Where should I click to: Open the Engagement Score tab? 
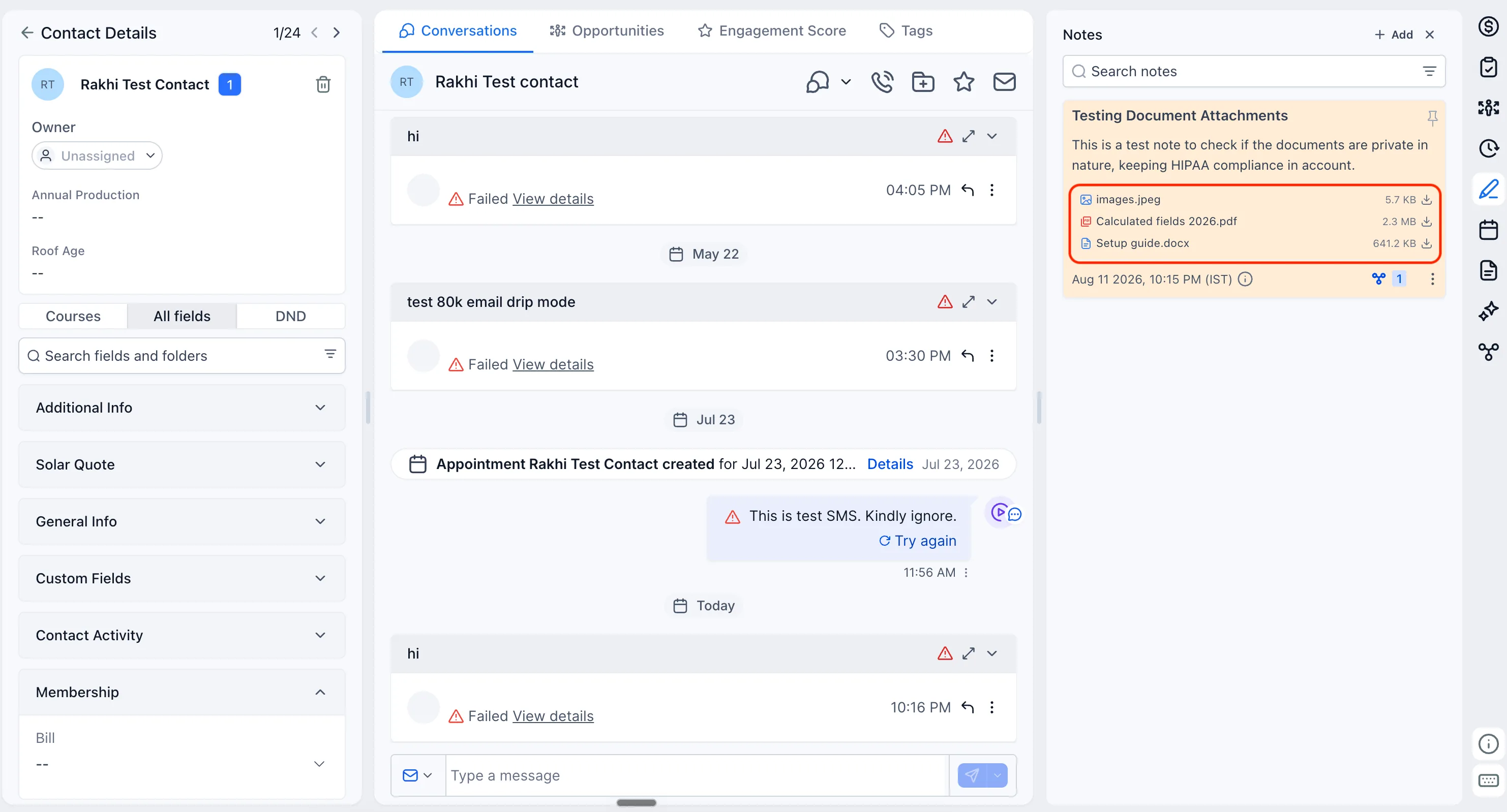(772, 30)
